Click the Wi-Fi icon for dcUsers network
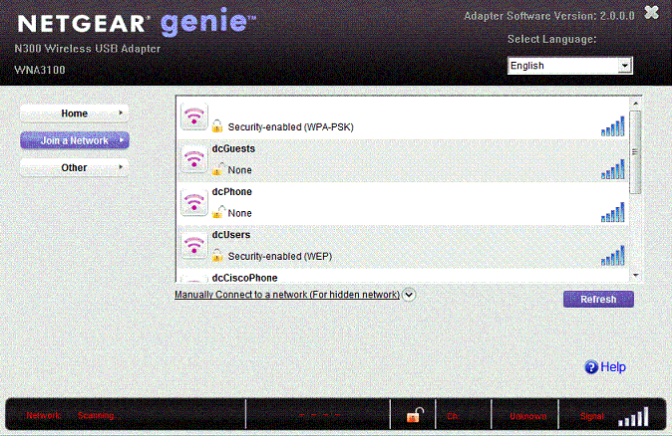Image resolution: width=672 pixels, height=436 pixels. pos(193,245)
